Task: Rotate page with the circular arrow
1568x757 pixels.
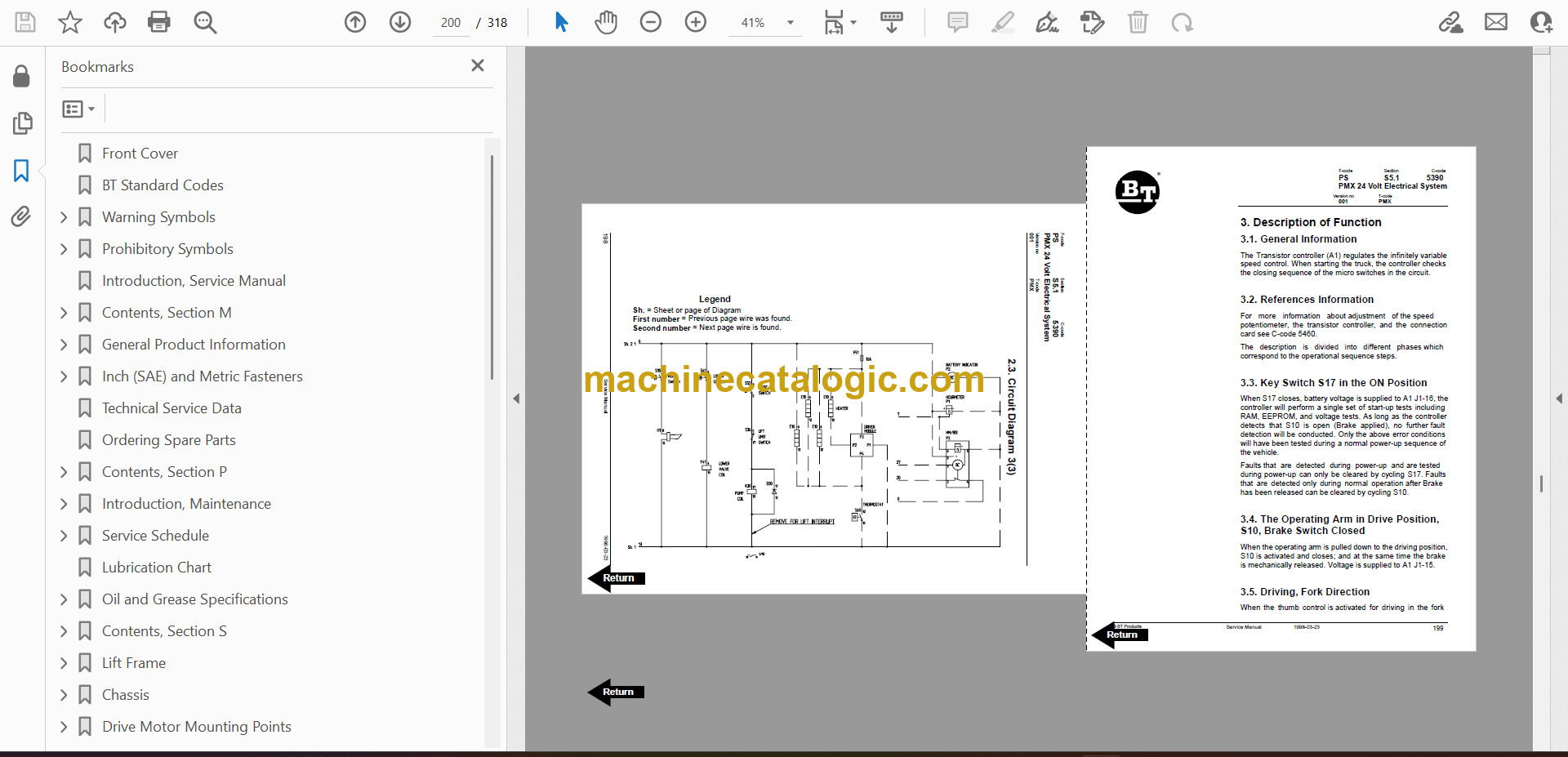Action: (1182, 22)
